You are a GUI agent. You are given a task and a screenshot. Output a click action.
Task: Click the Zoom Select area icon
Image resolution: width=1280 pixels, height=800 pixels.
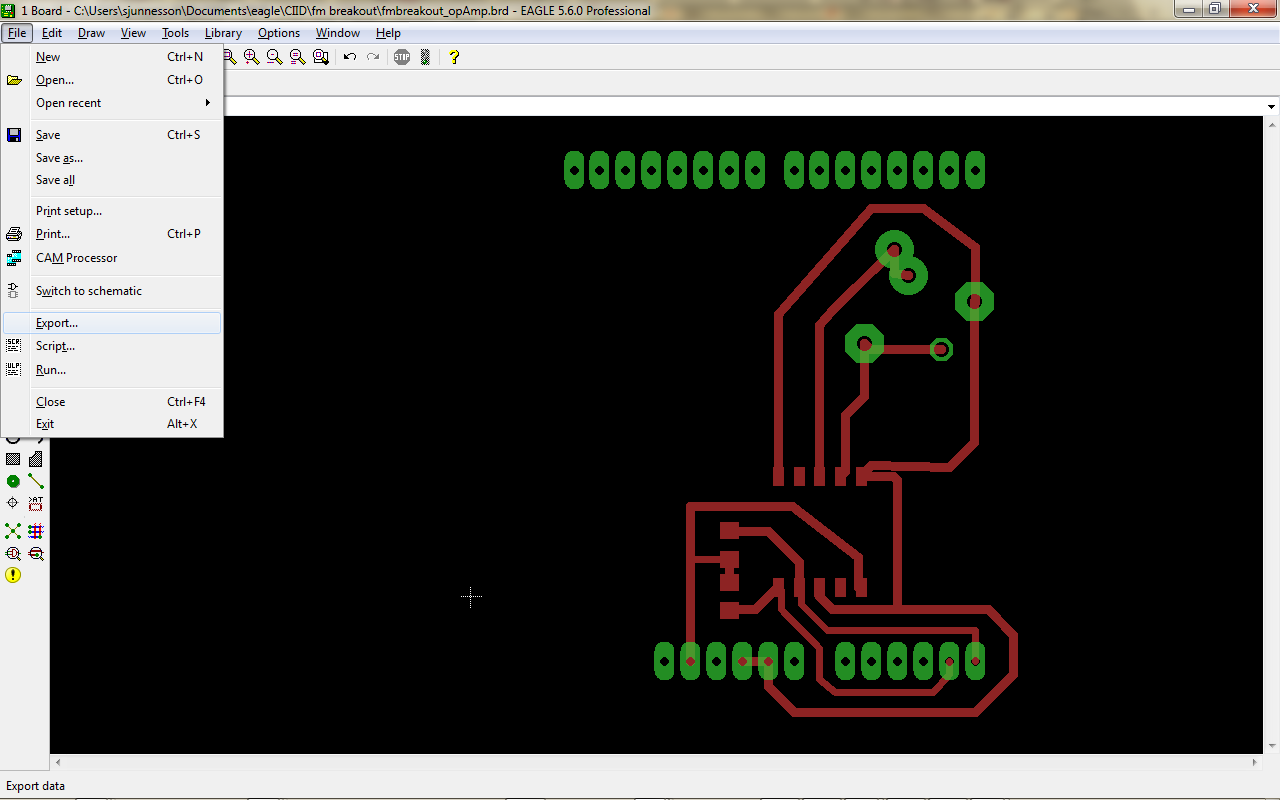321,57
